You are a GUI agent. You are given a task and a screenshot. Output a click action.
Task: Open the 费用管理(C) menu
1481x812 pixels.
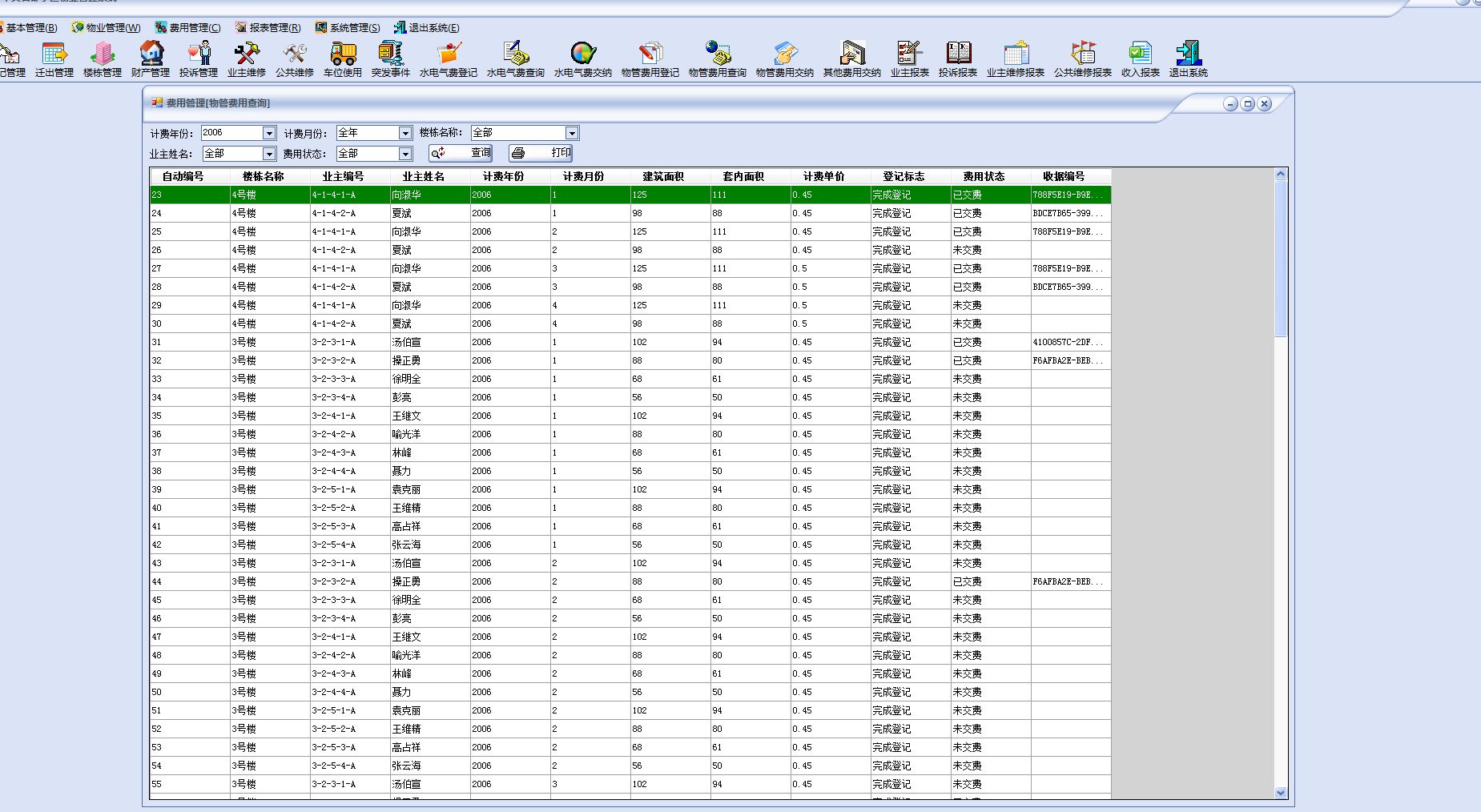coord(188,28)
